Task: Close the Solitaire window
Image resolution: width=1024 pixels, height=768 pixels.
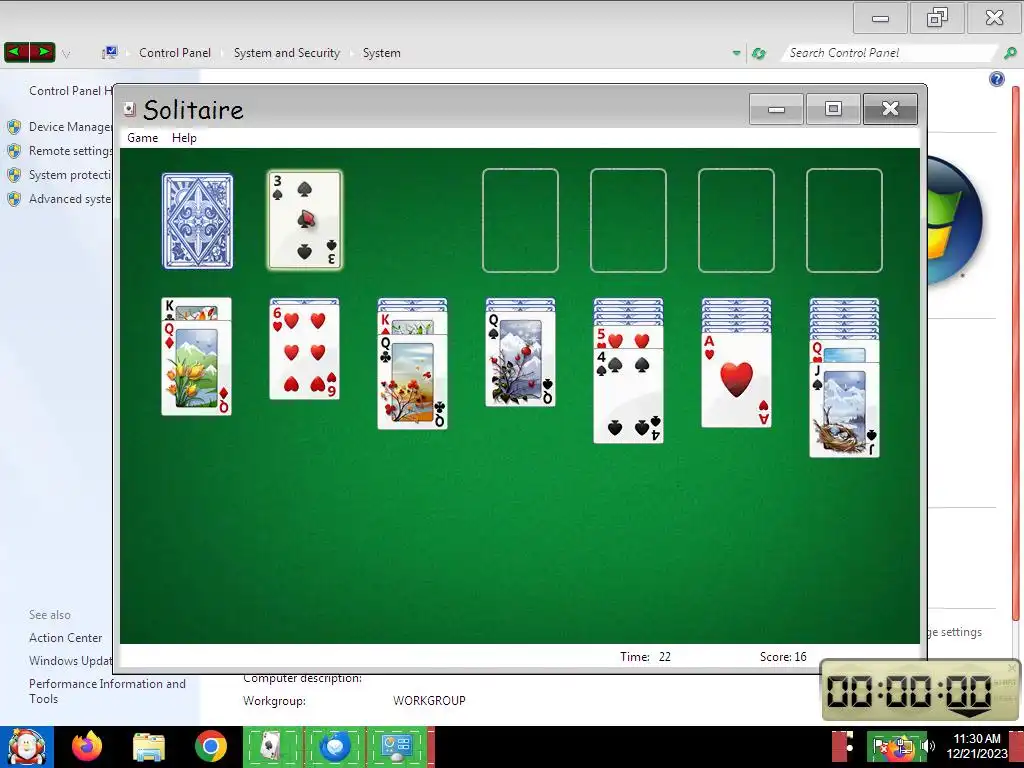Action: (x=890, y=109)
